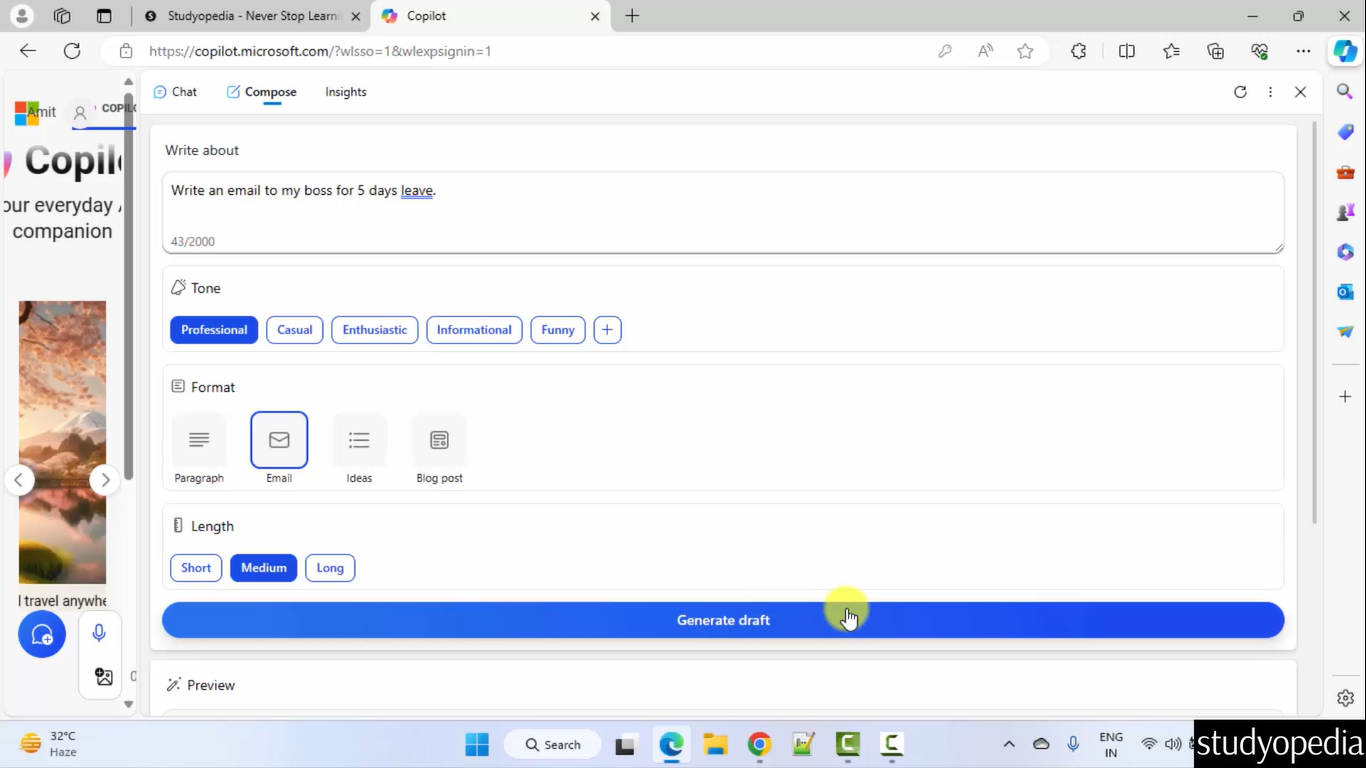Toggle Split screen icon

(1127, 51)
